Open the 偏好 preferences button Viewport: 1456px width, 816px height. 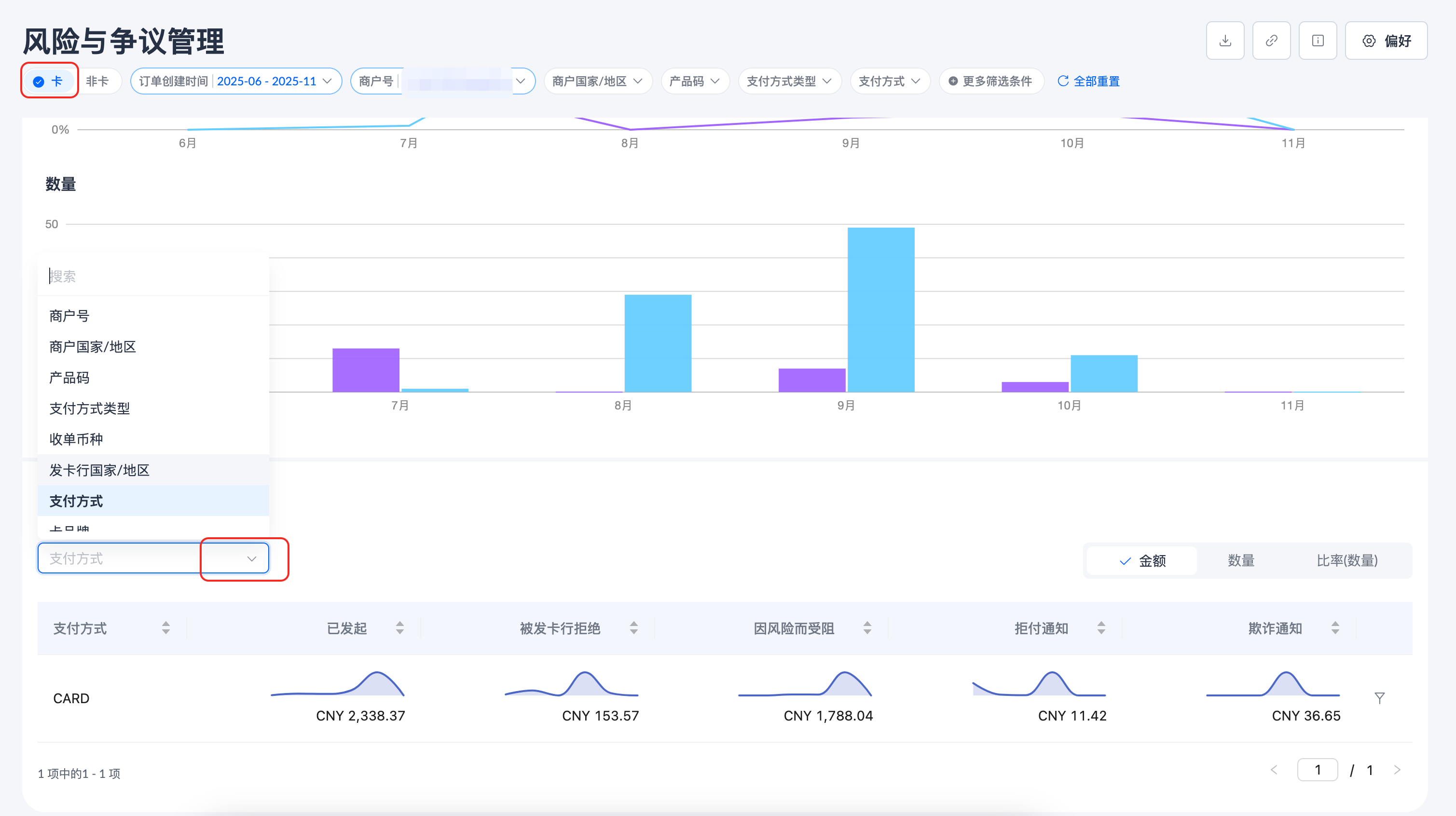1386,41
